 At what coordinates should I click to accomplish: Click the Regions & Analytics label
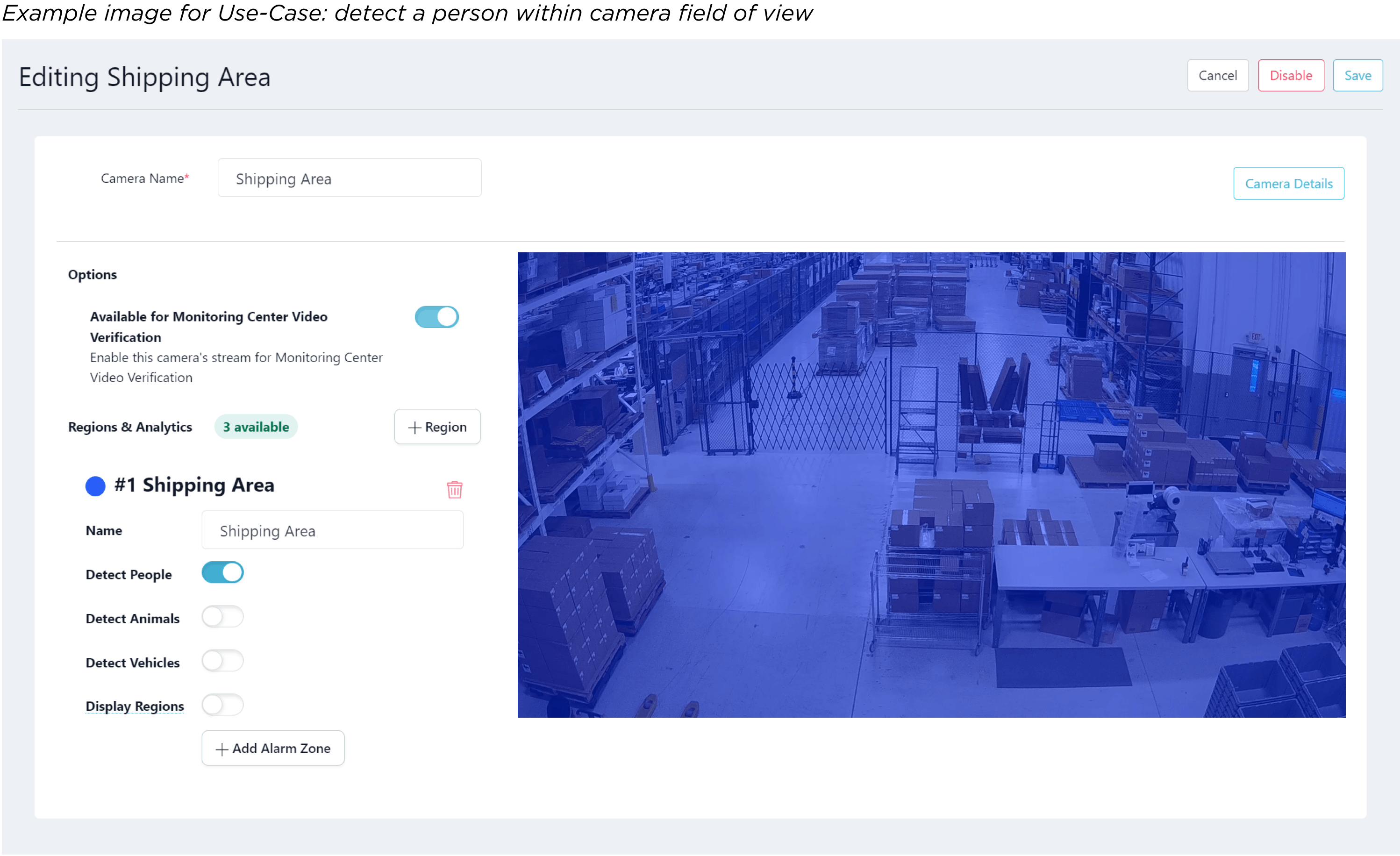[130, 427]
